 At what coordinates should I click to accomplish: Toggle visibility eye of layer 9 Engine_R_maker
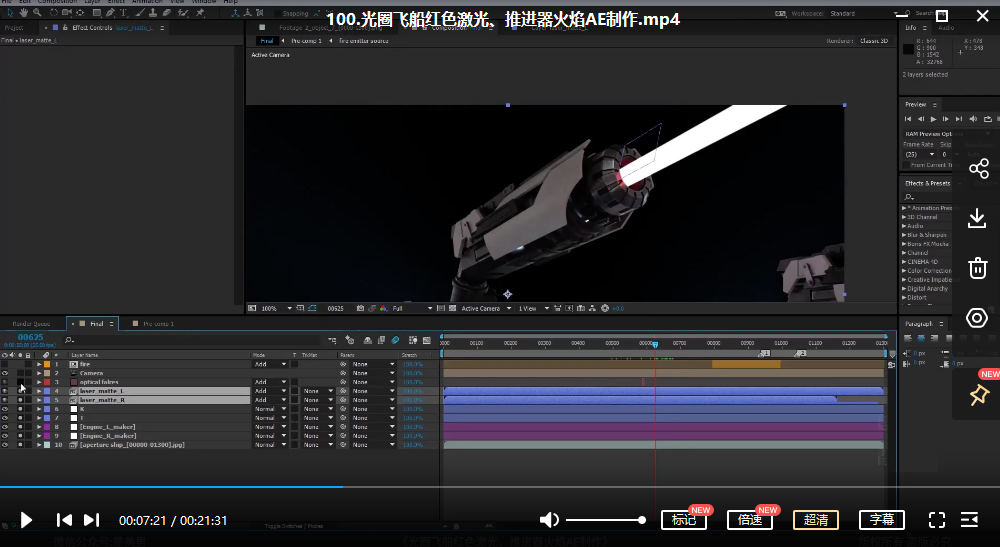click(x=5, y=435)
